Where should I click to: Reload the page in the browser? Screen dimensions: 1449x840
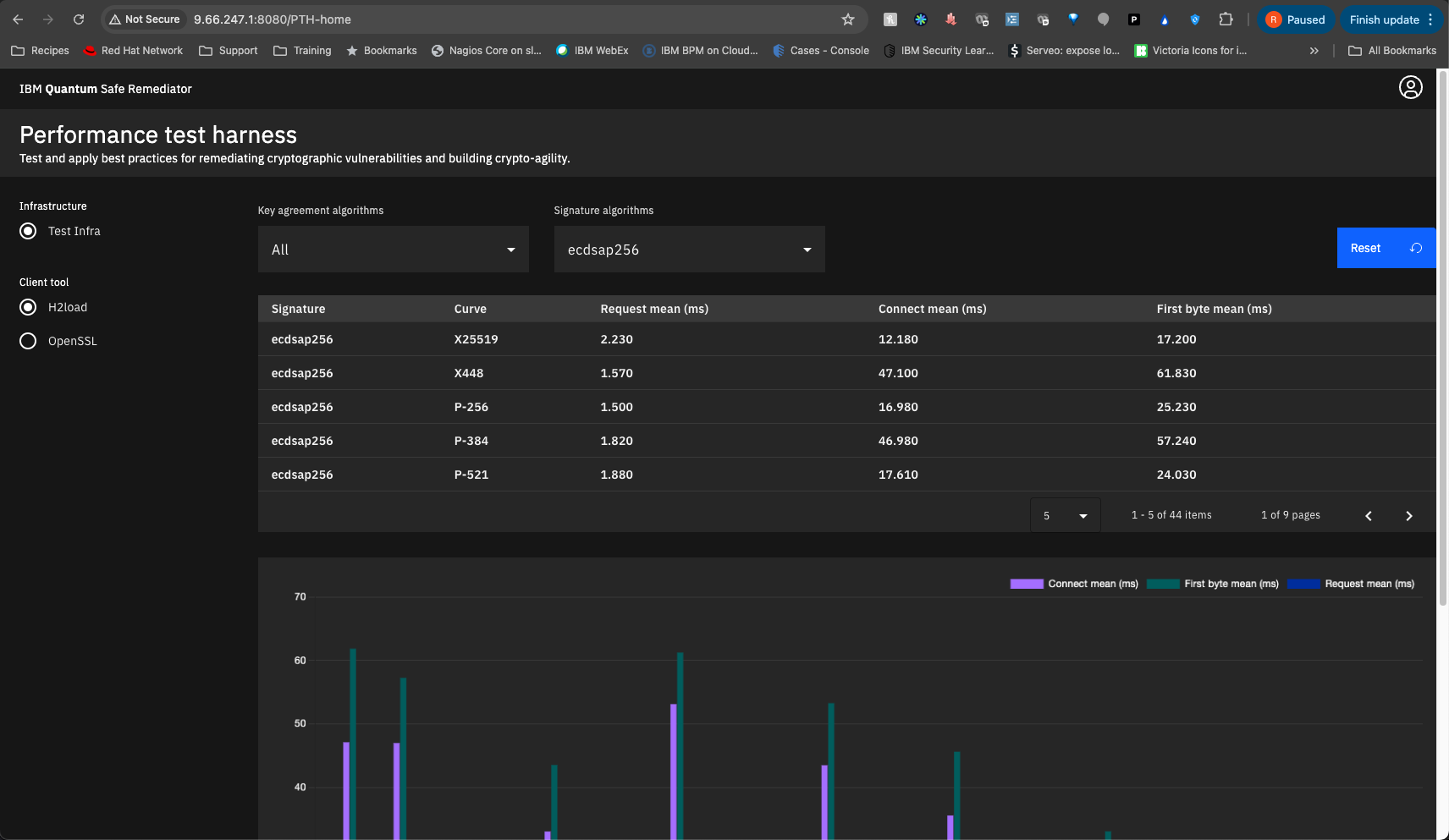[79, 19]
